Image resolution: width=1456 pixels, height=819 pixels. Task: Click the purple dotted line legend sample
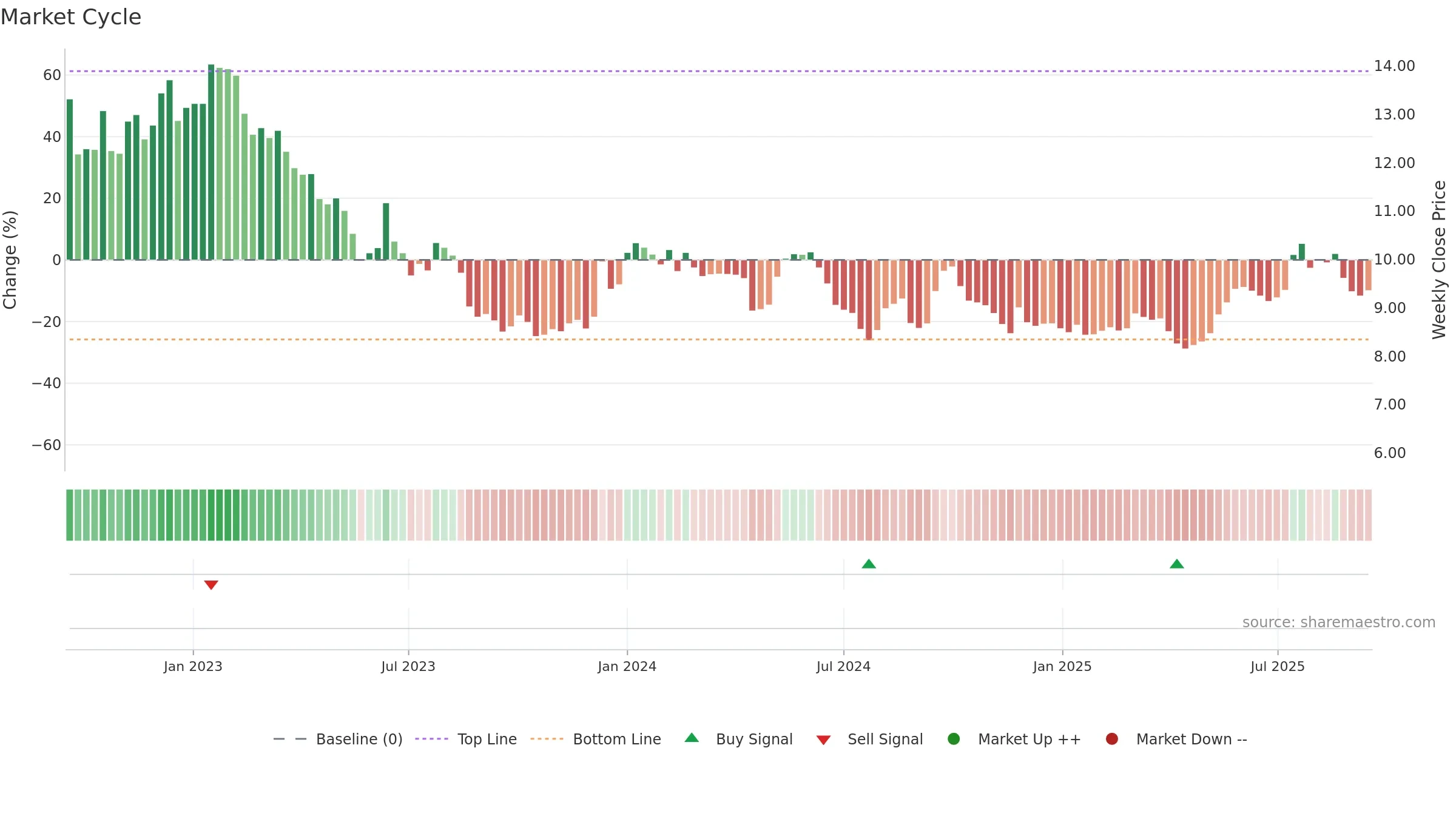point(431,739)
